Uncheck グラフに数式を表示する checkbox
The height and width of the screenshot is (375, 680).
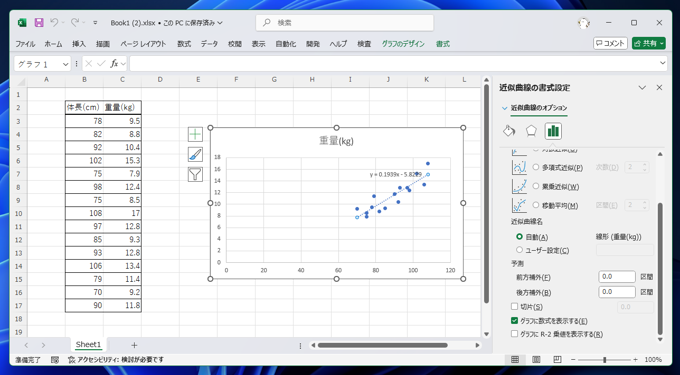pos(514,321)
